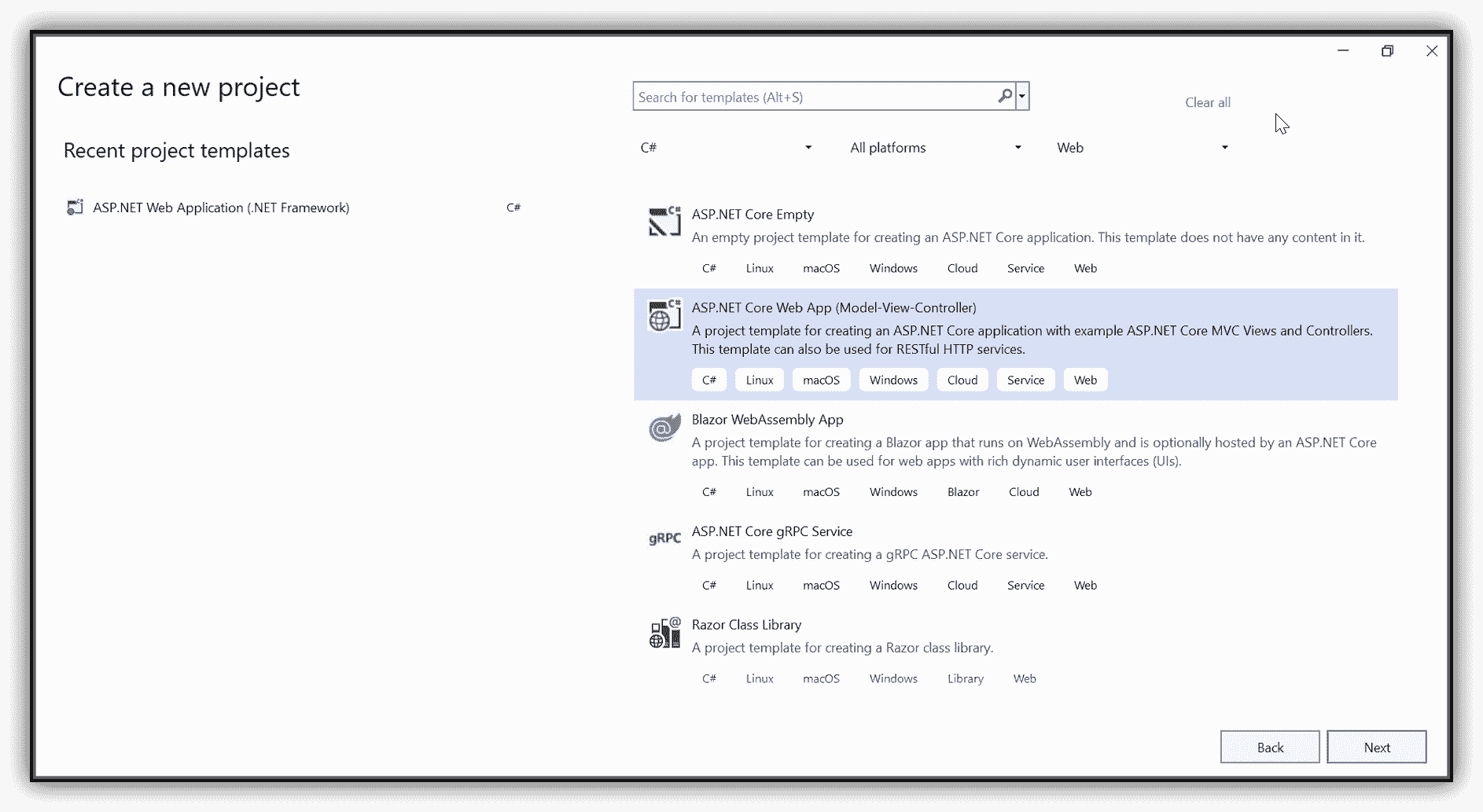Open the C# language filter dropdown
Image resolution: width=1483 pixels, height=812 pixels.
coord(726,148)
